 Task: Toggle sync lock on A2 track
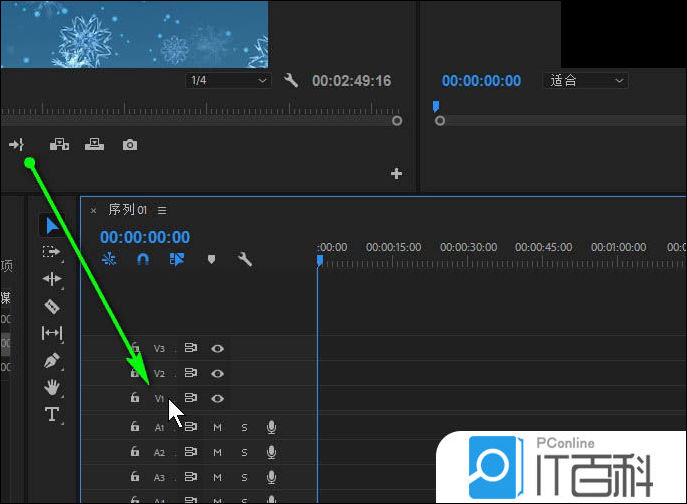tap(191, 452)
